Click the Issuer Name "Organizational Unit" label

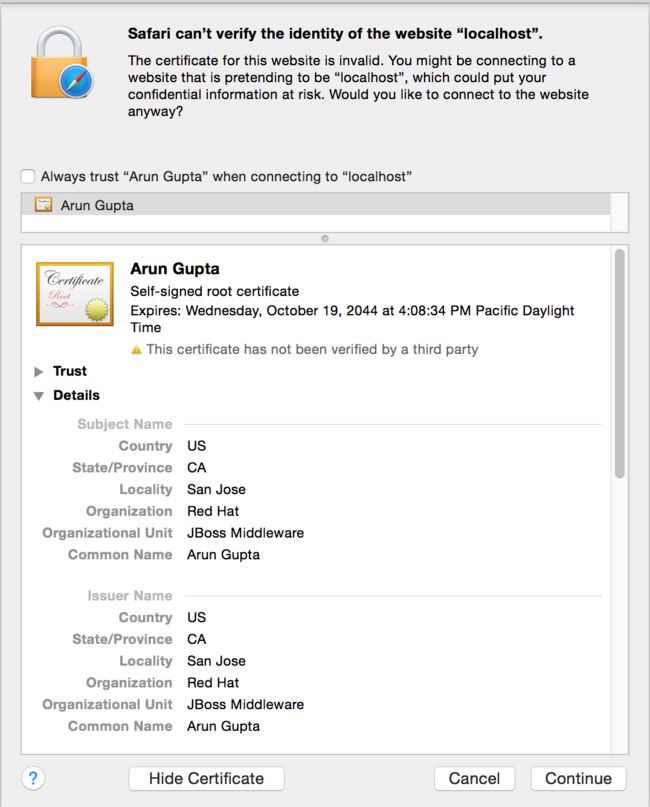click(107, 704)
